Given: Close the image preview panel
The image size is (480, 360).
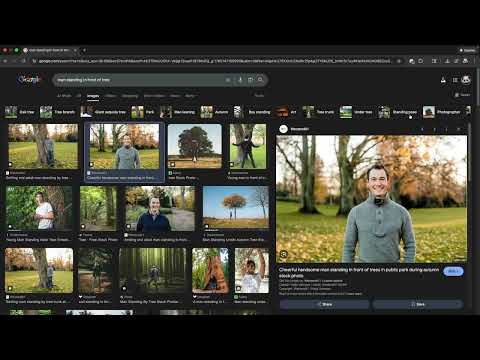Looking at the screenshot, I should [458, 129].
